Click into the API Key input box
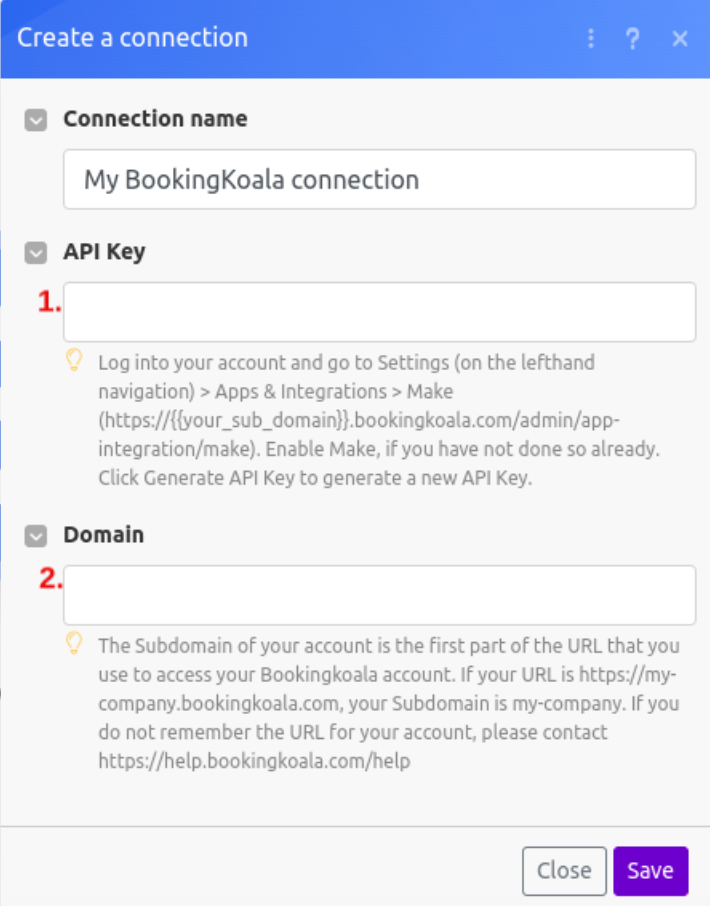Image resolution: width=710 pixels, height=906 pixels. click(379, 312)
